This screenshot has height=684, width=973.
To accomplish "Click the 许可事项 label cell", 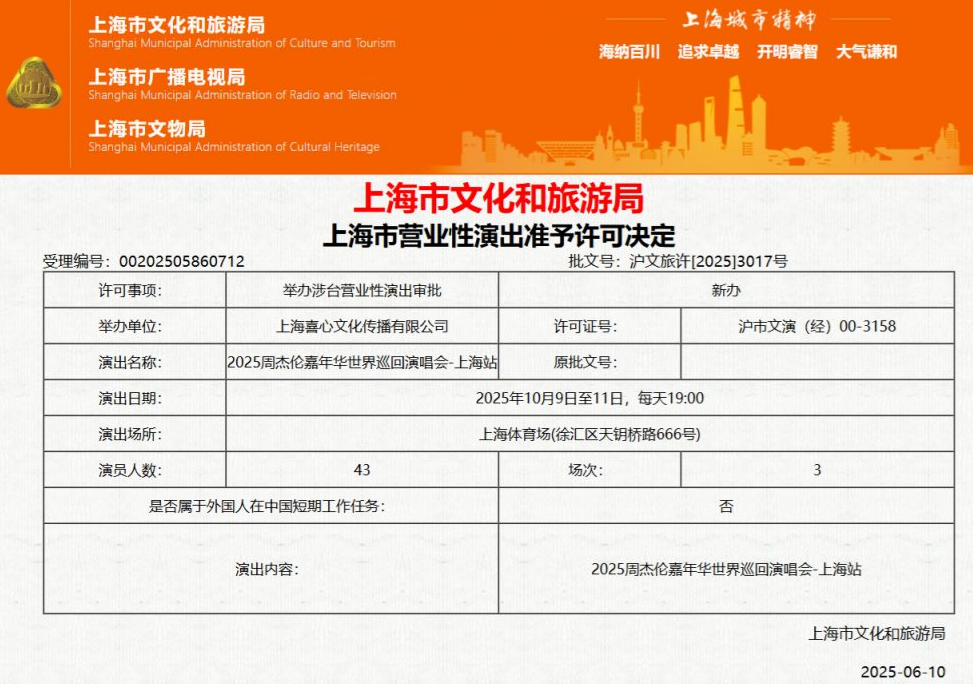I will [135, 290].
